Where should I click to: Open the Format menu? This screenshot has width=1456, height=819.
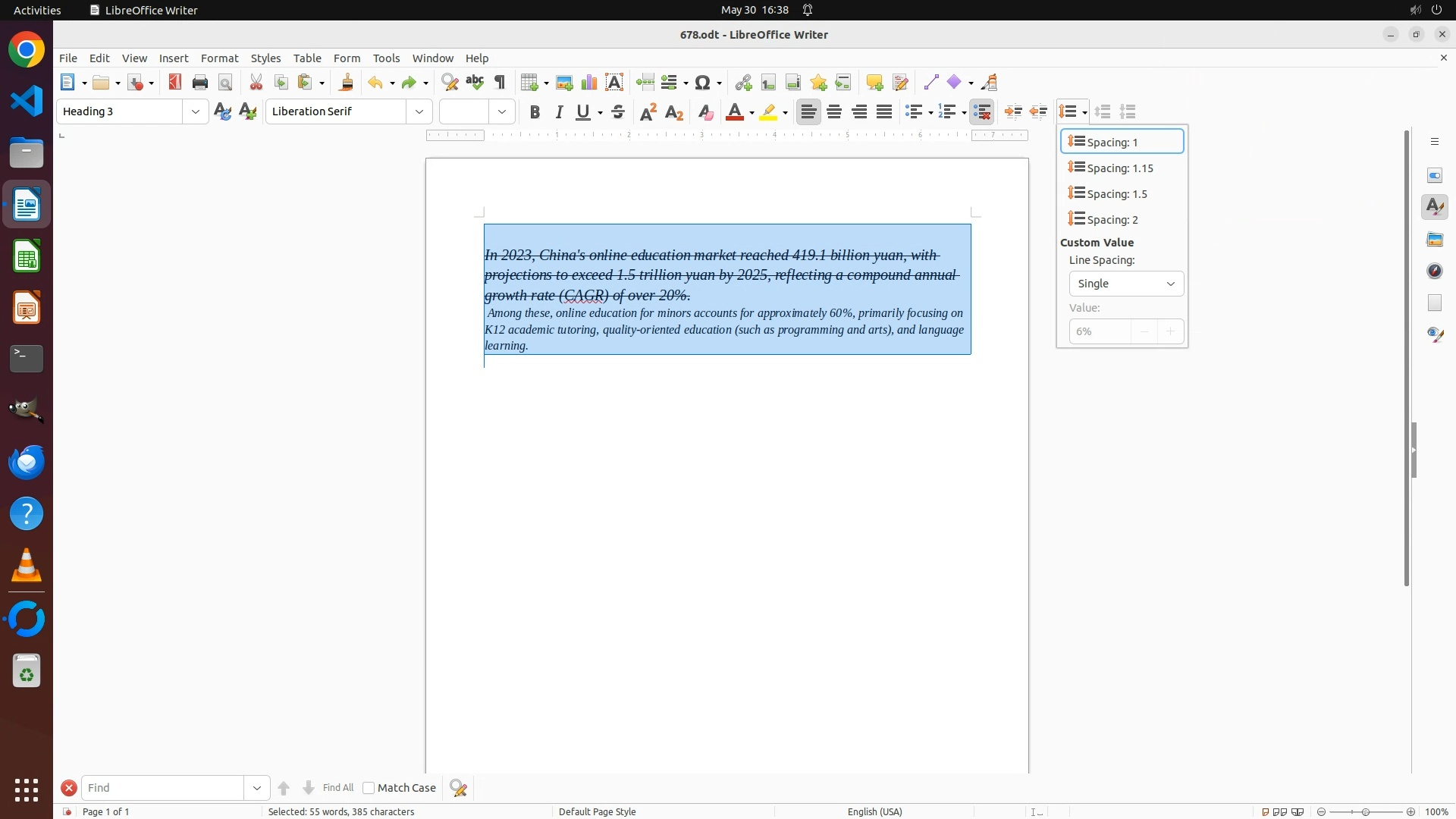pos(219,58)
